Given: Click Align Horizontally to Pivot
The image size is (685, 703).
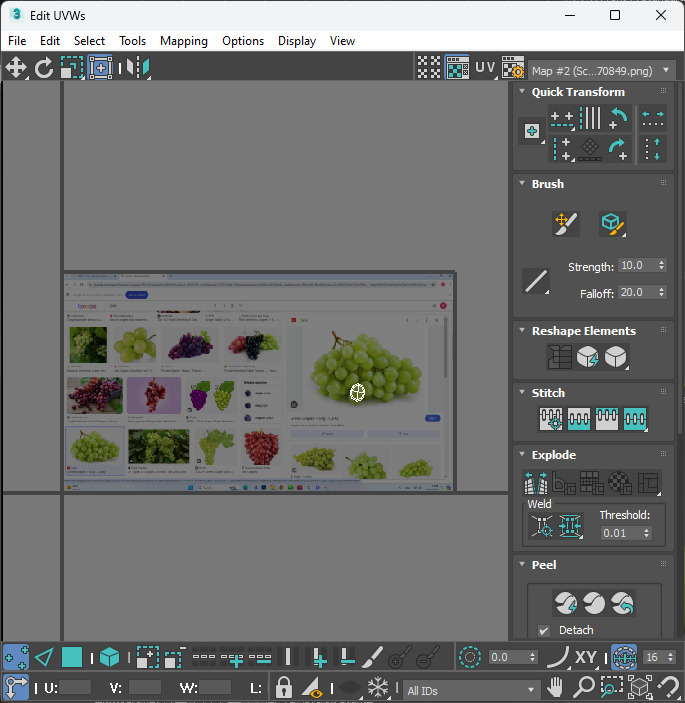Looking at the screenshot, I should tap(562, 119).
